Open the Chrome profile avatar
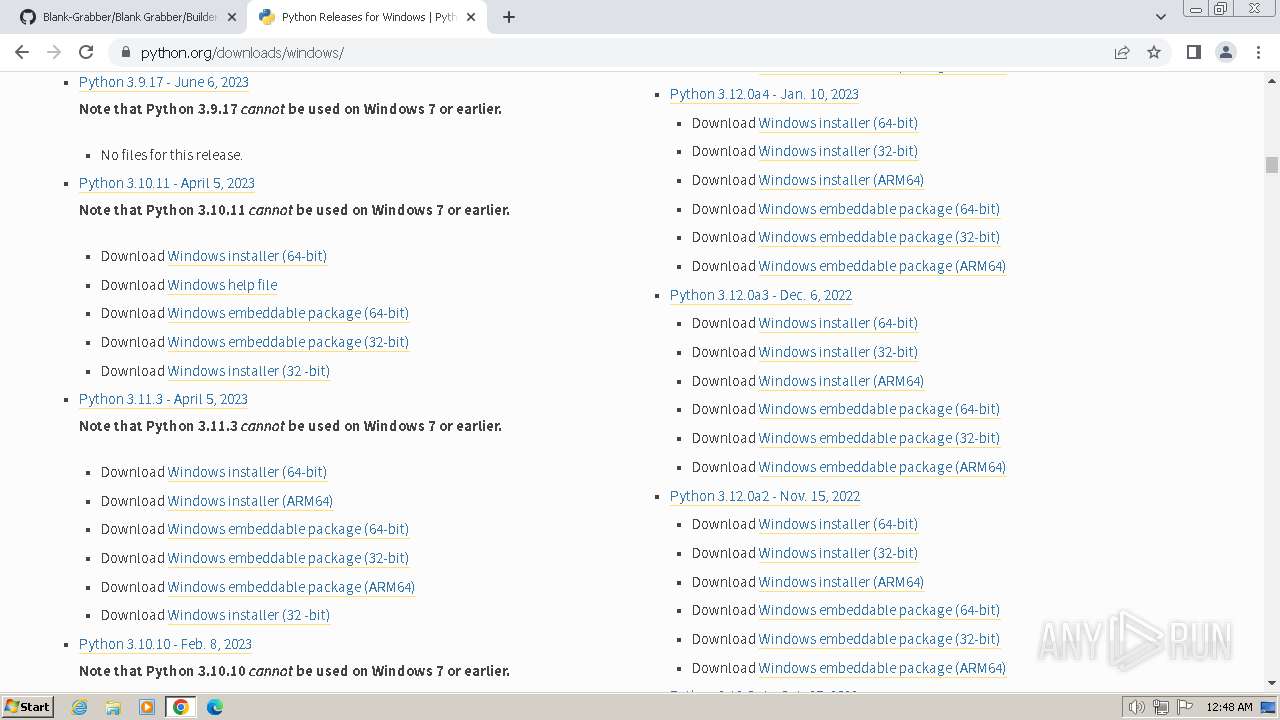Viewport: 1280px width, 720px height. point(1226,52)
